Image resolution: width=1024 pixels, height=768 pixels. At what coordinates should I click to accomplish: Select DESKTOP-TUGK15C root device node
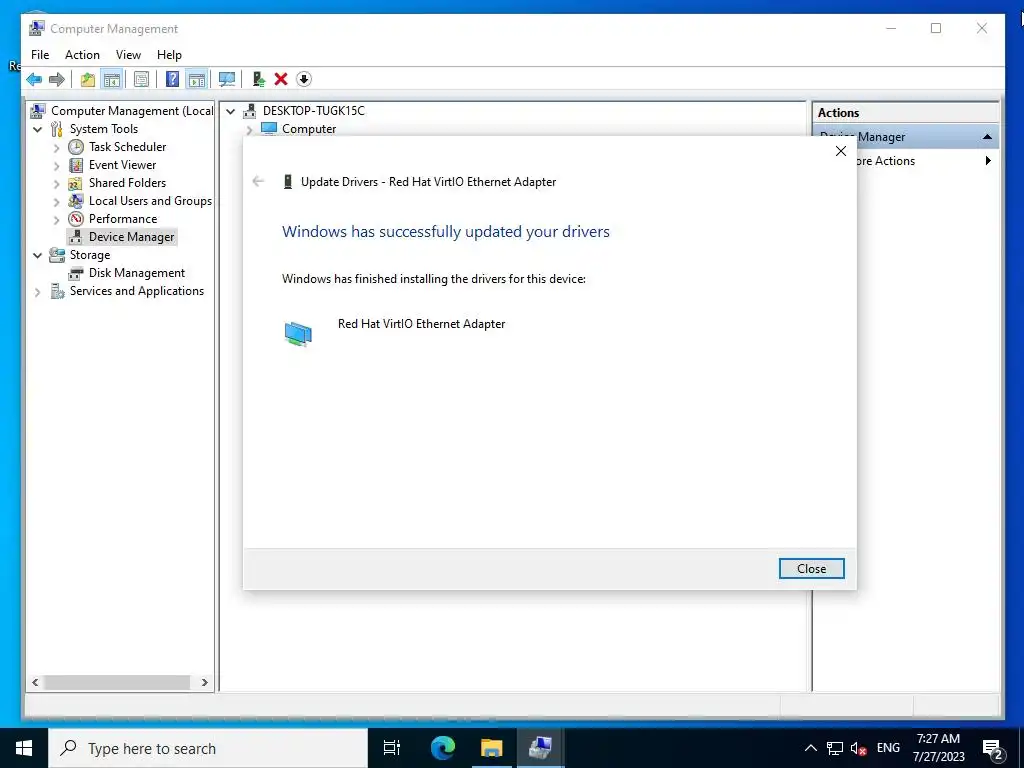click(x=313, y=111)
